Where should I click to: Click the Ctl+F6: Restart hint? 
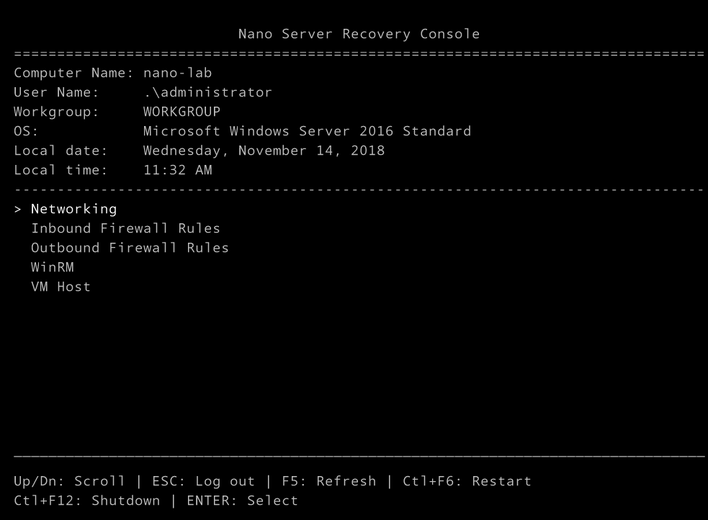coord(467,481)
